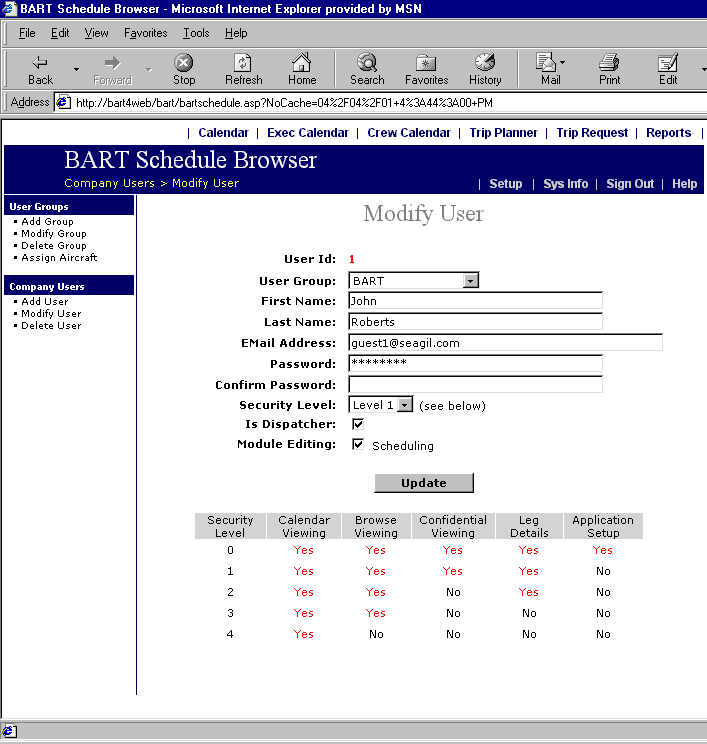Screen dimensions: 707x744
Task: Toggle the Scheduling module editing checkbox
Action: pos(358,444)
